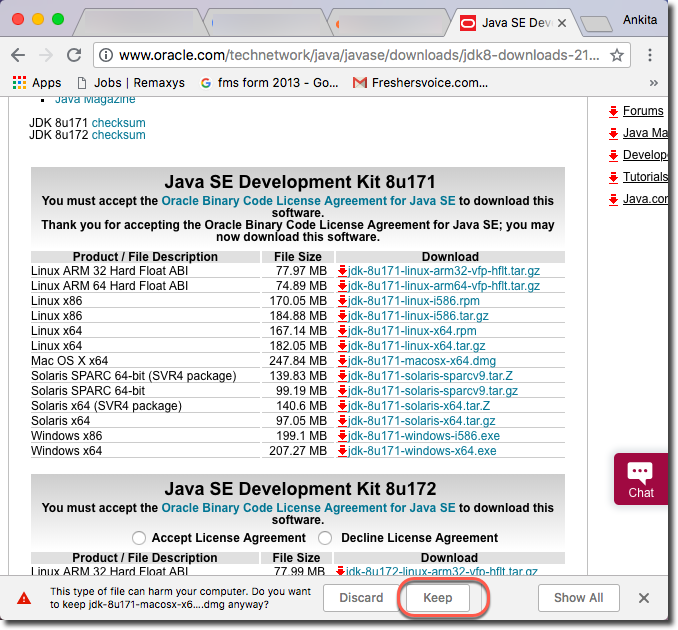The image size is (678, 630).
Task: Click the red download arrow beside macosx-x64.dmg
Action: point(342,361)
